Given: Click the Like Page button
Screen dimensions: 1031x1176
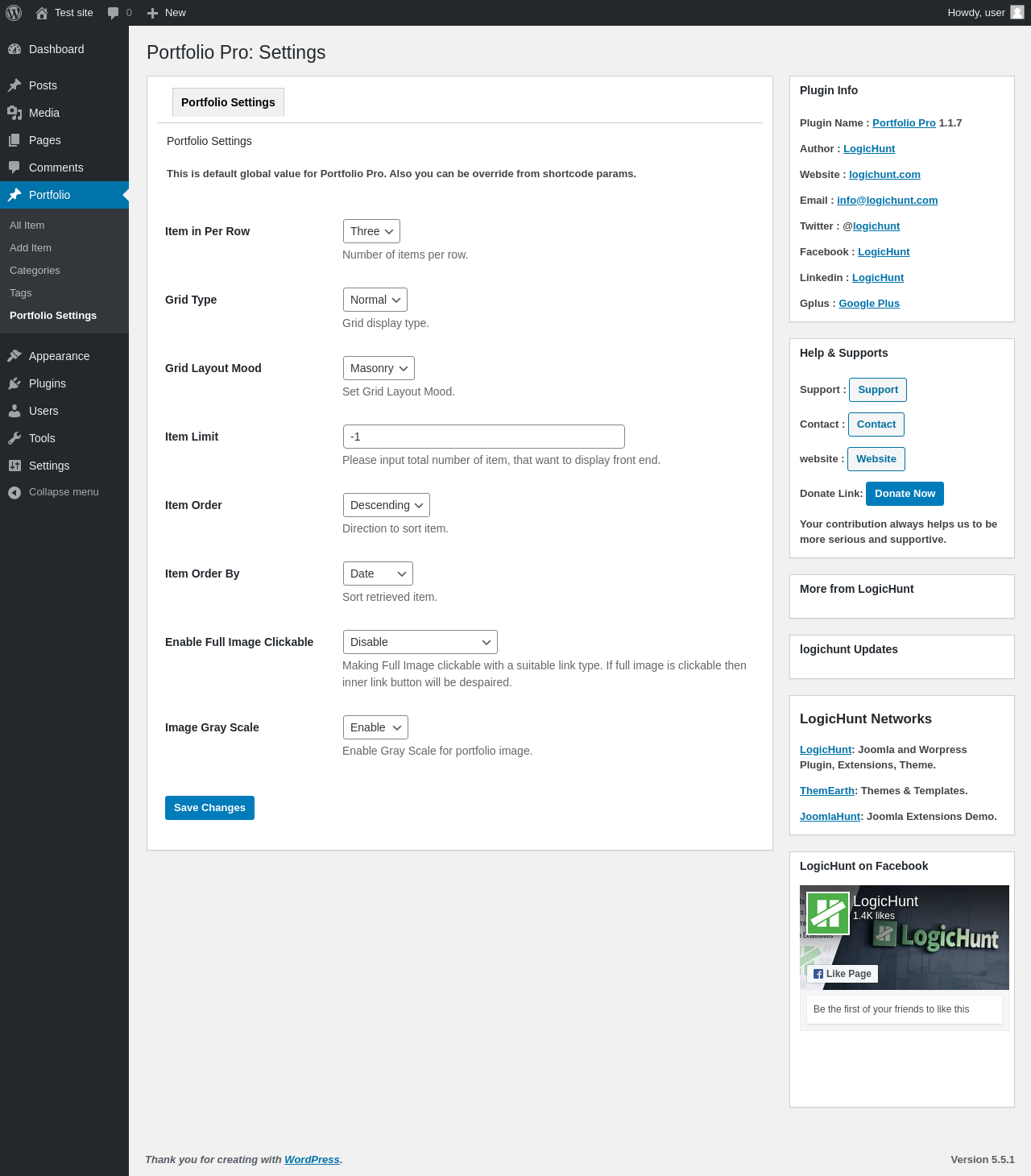Looking at the screenshot, I should (x=843, y=974).
